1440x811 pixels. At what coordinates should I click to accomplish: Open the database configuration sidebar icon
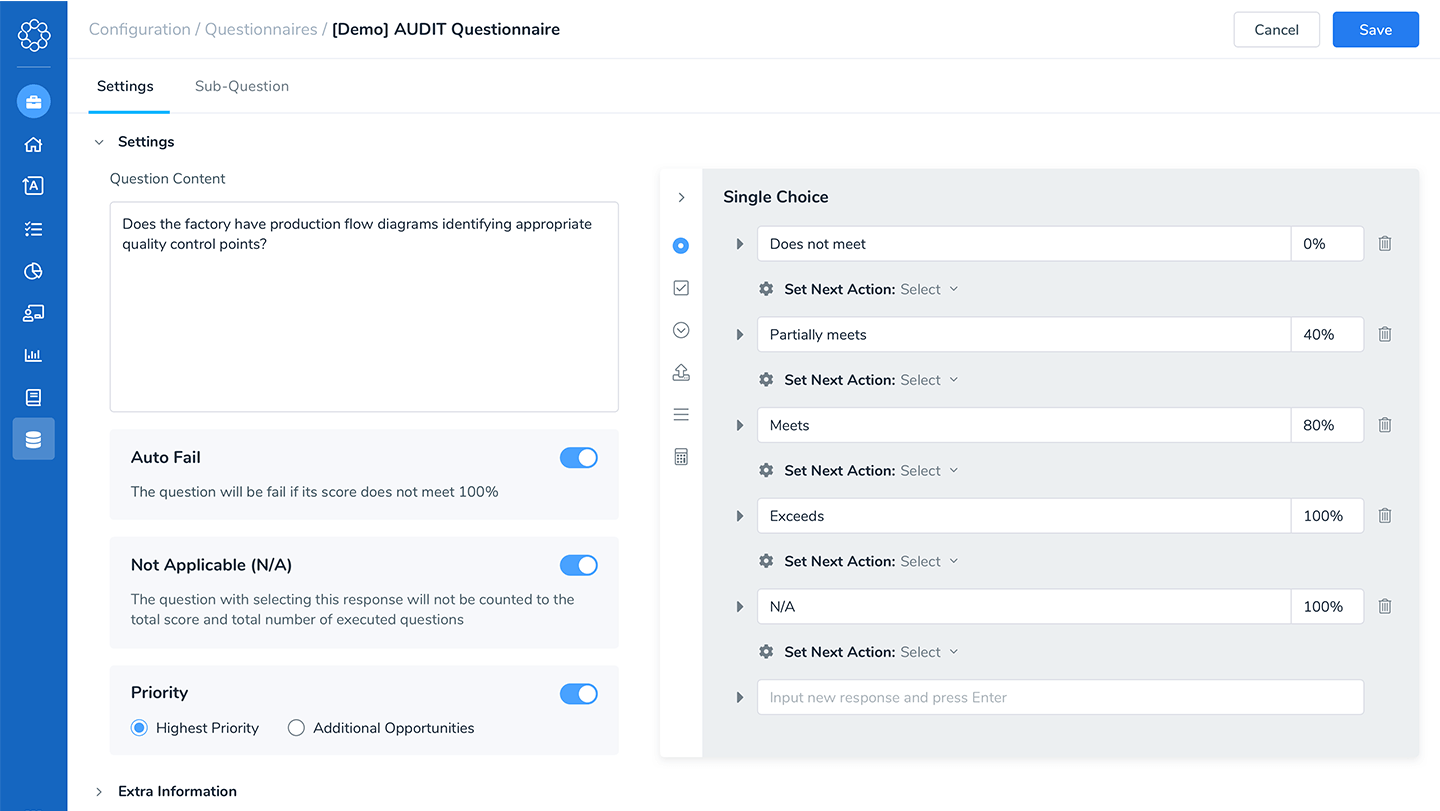tap(33, 439)
